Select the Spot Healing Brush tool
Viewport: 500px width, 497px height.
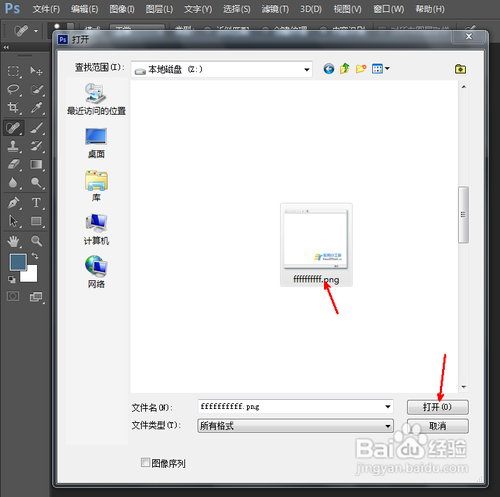pos(13,128)
